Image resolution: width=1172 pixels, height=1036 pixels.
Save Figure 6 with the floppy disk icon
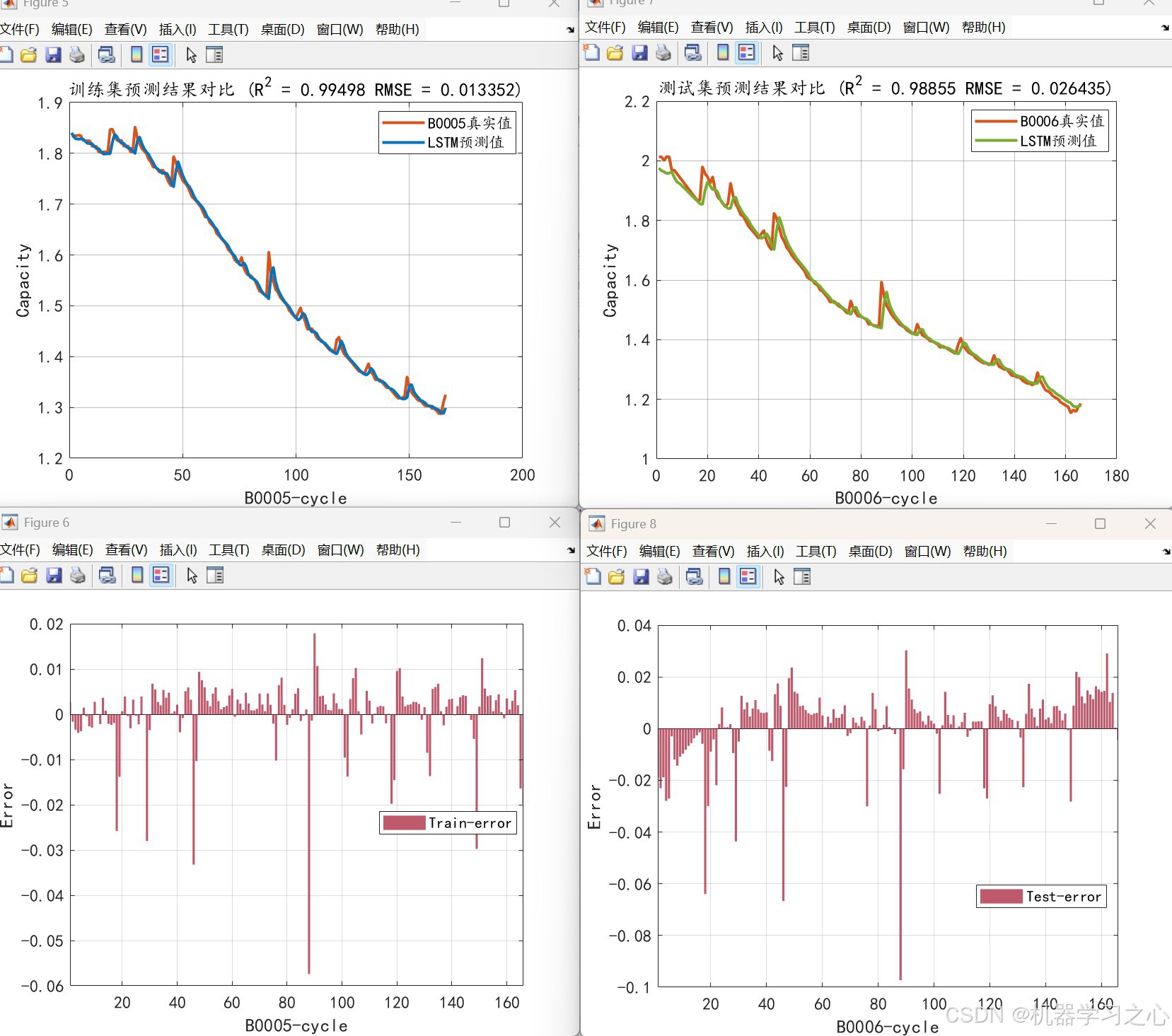pyautogui.click(x=54, y=576)
